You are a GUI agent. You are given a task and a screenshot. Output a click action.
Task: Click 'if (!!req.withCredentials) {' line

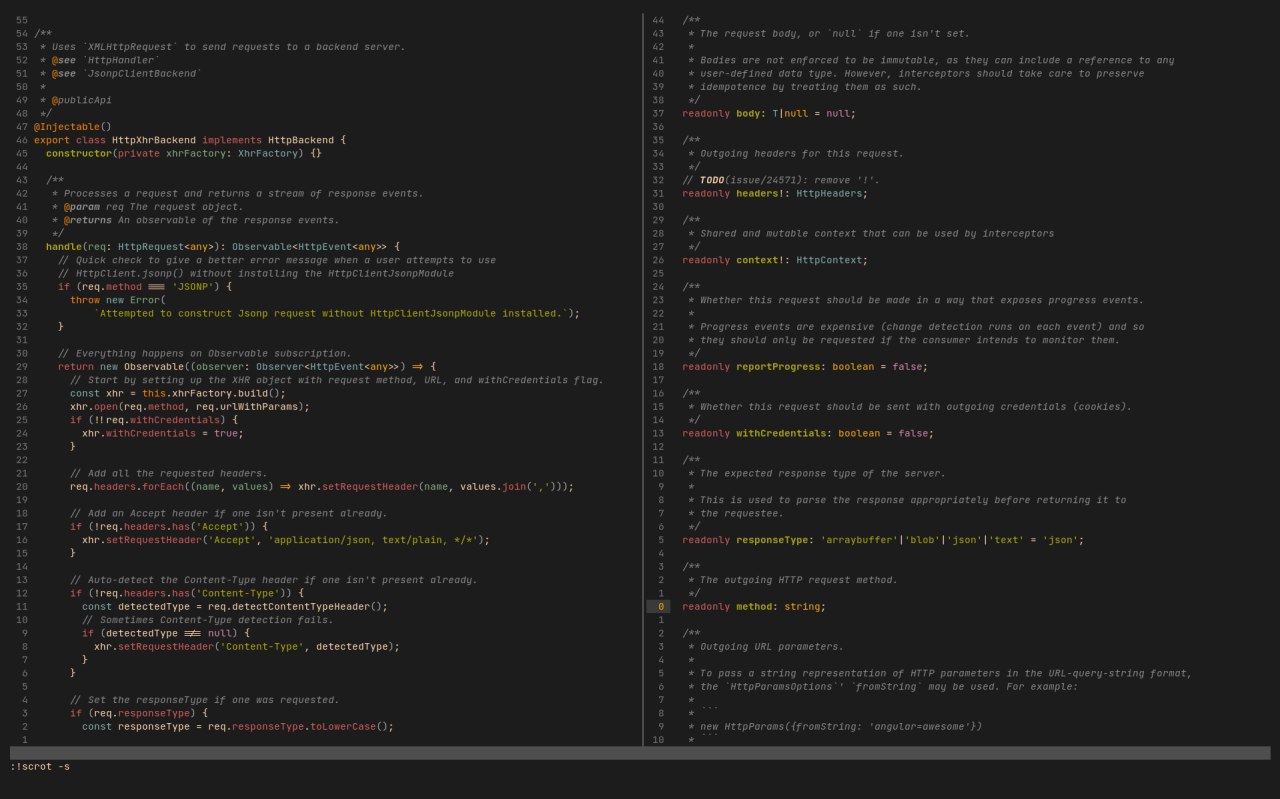coord(154,420)
